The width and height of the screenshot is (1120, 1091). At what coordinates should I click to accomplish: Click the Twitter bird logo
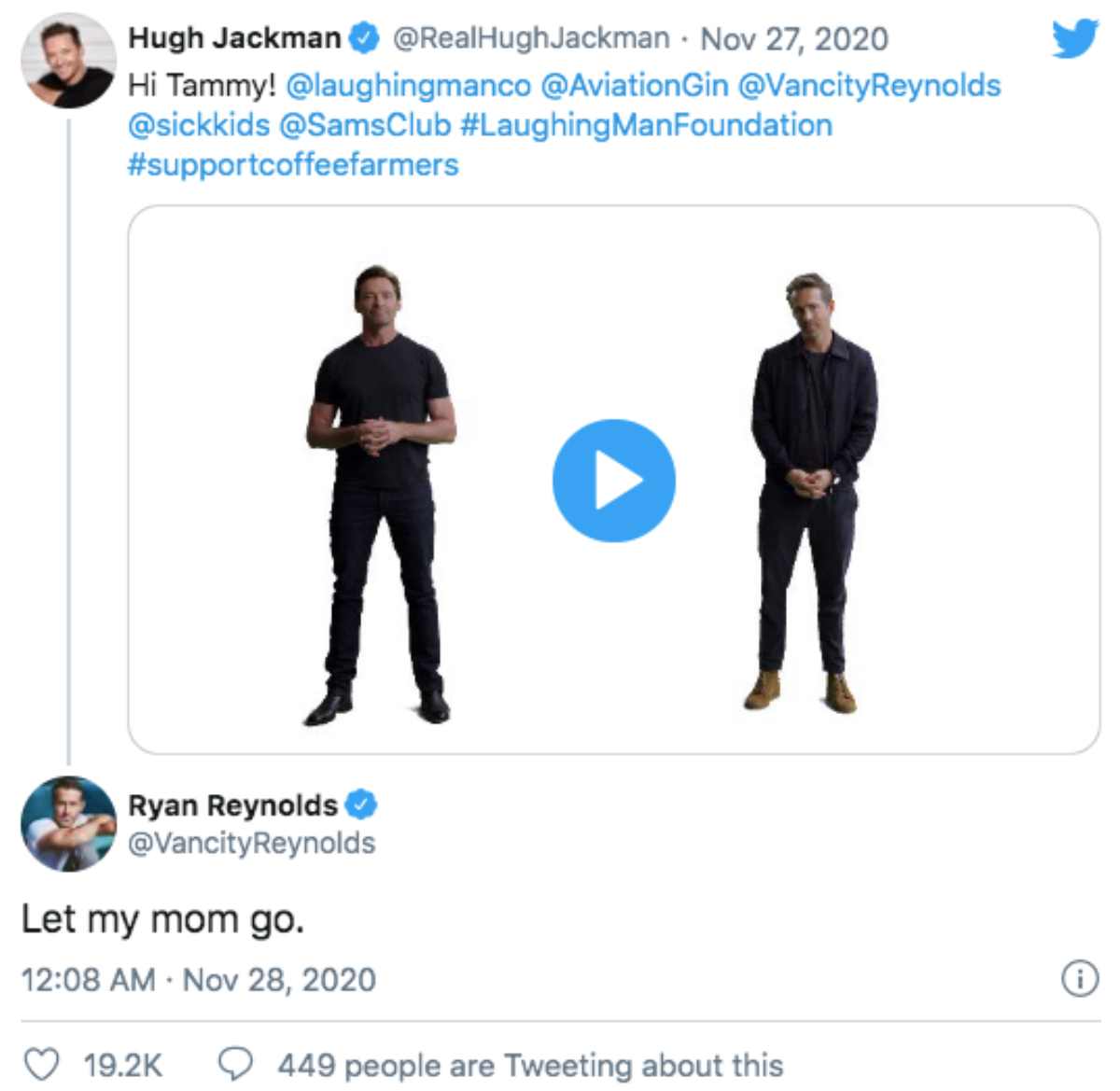click(x=1074, y=39)
